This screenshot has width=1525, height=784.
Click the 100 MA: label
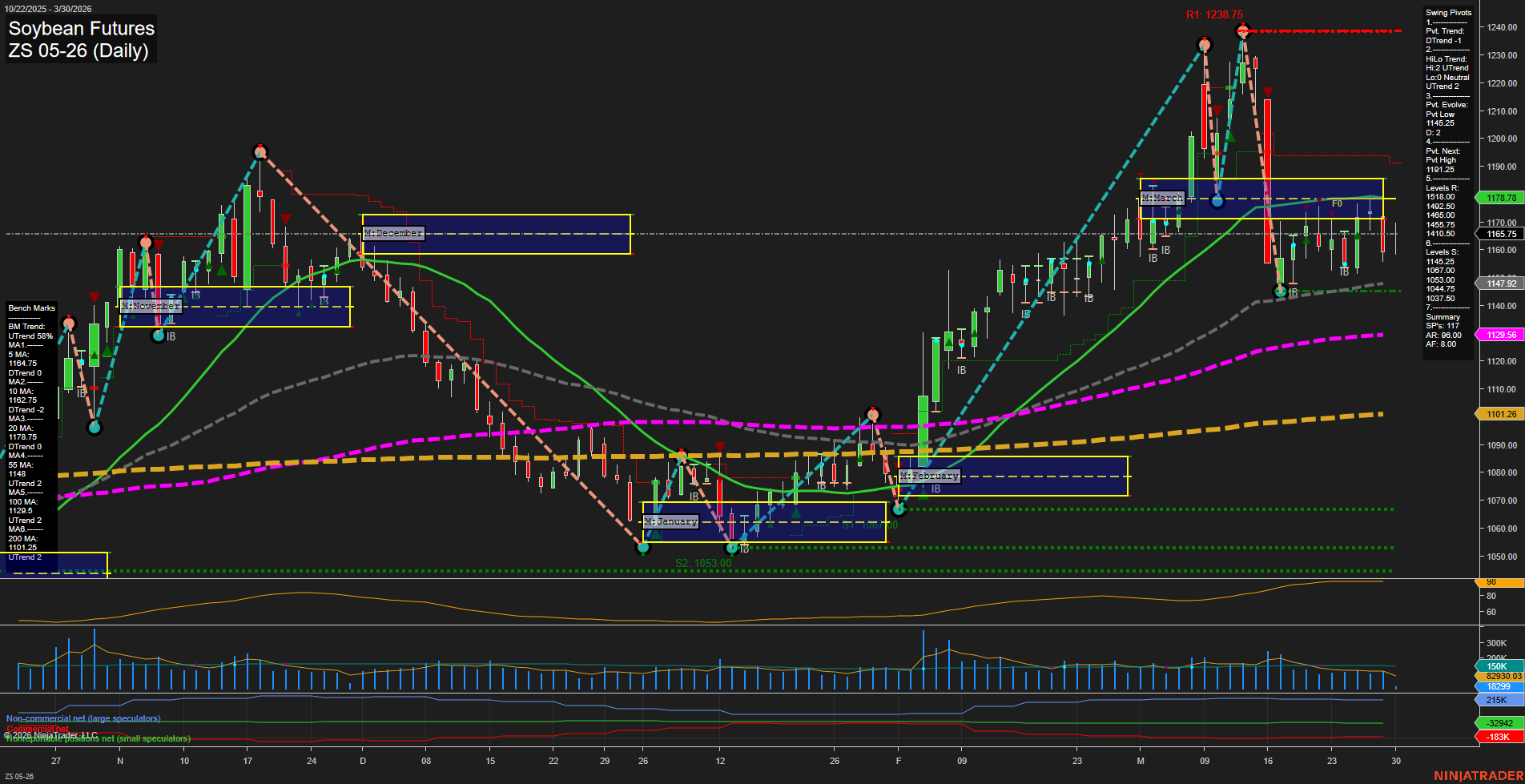22,502
